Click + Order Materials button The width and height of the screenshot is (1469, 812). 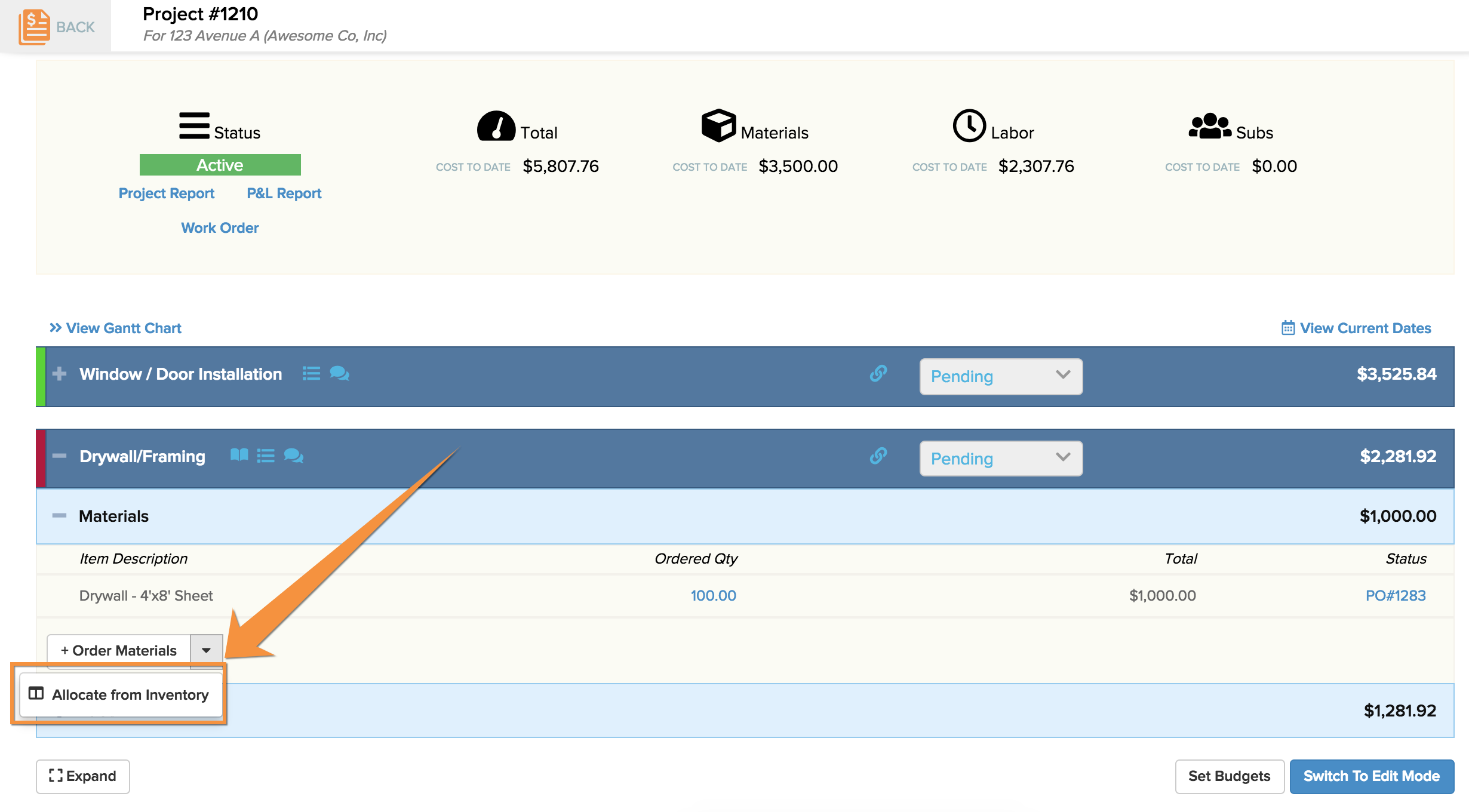(x=119, y=650)
